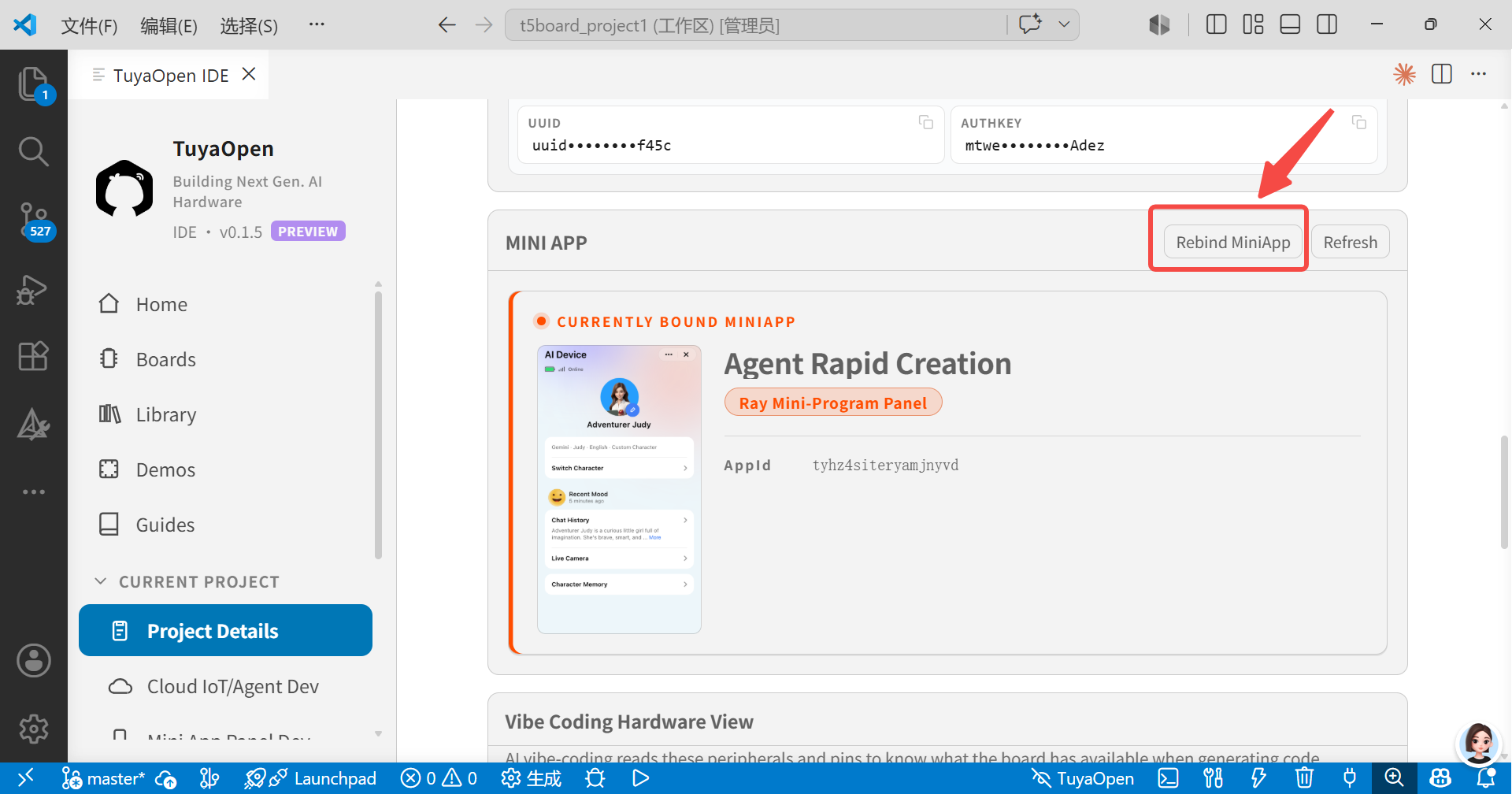Go back in navigation history

[x=447, y=25]
